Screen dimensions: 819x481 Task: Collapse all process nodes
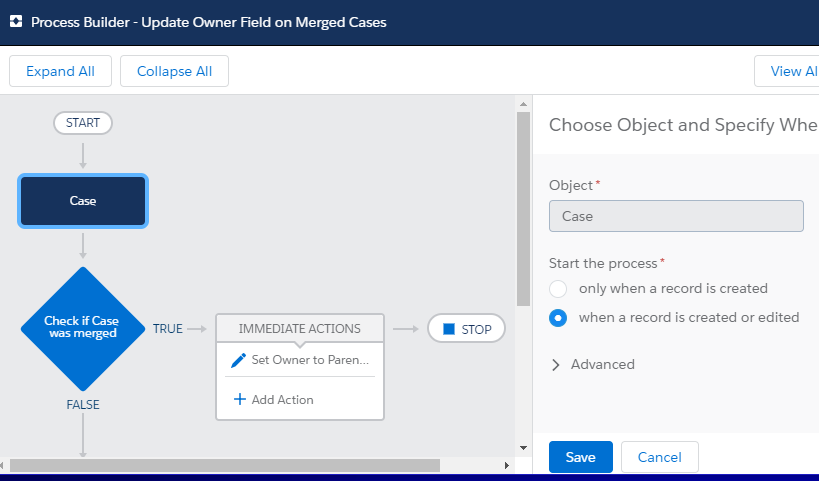pyautogui.click(x=174, y=71)
